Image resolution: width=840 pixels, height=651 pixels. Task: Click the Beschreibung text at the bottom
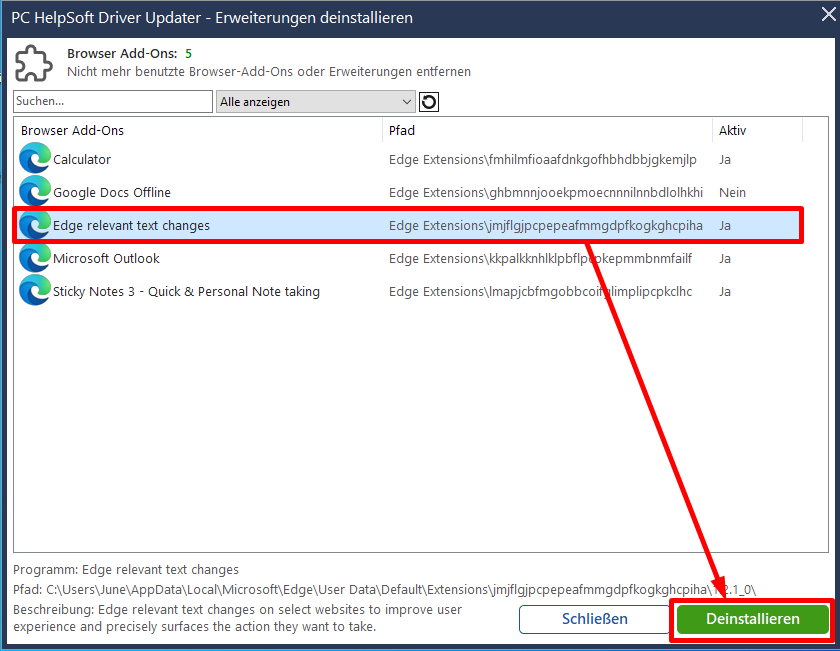pyautogui.click(x=237, y=618)
